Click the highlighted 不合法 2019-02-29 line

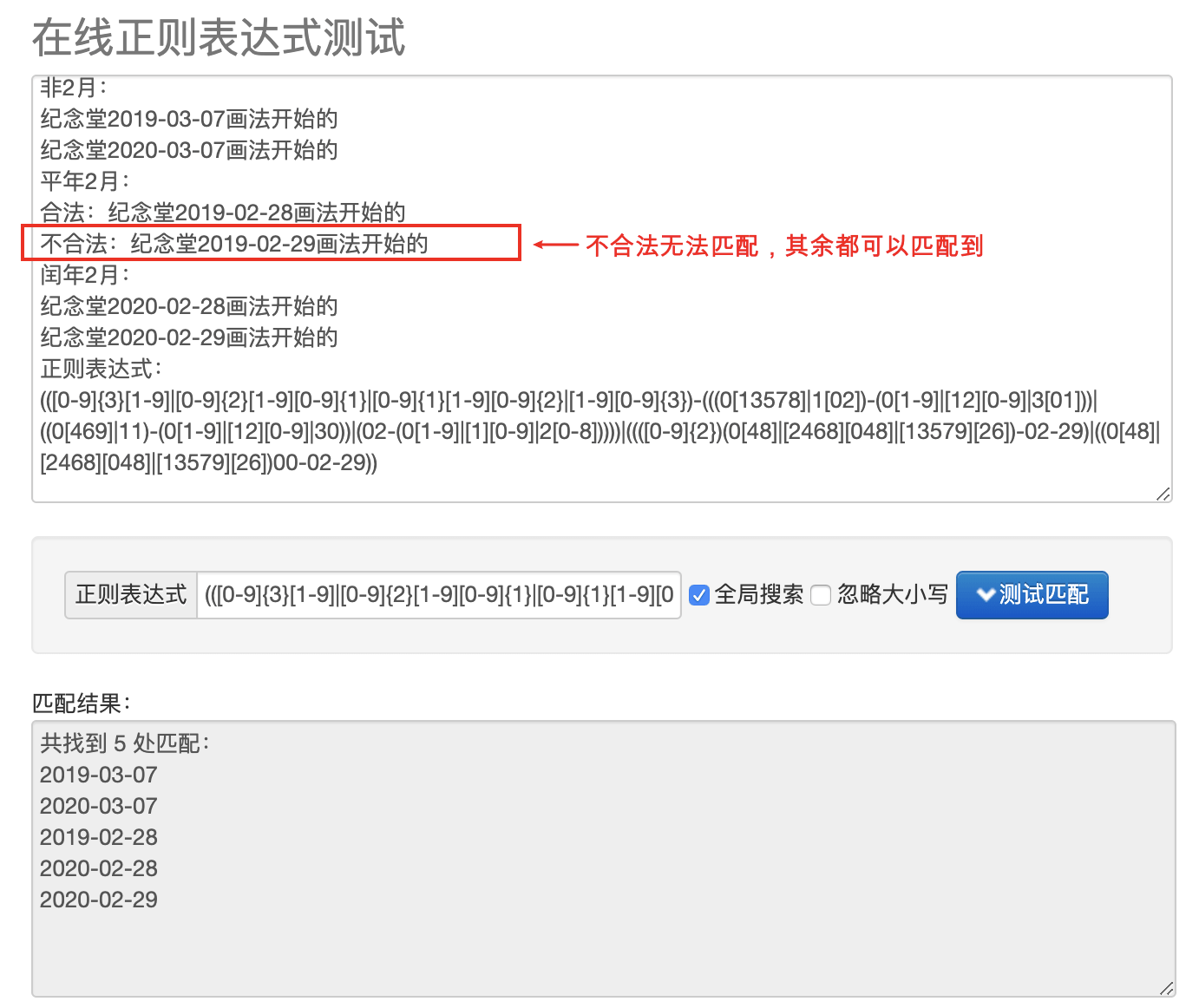pos(234,244)
